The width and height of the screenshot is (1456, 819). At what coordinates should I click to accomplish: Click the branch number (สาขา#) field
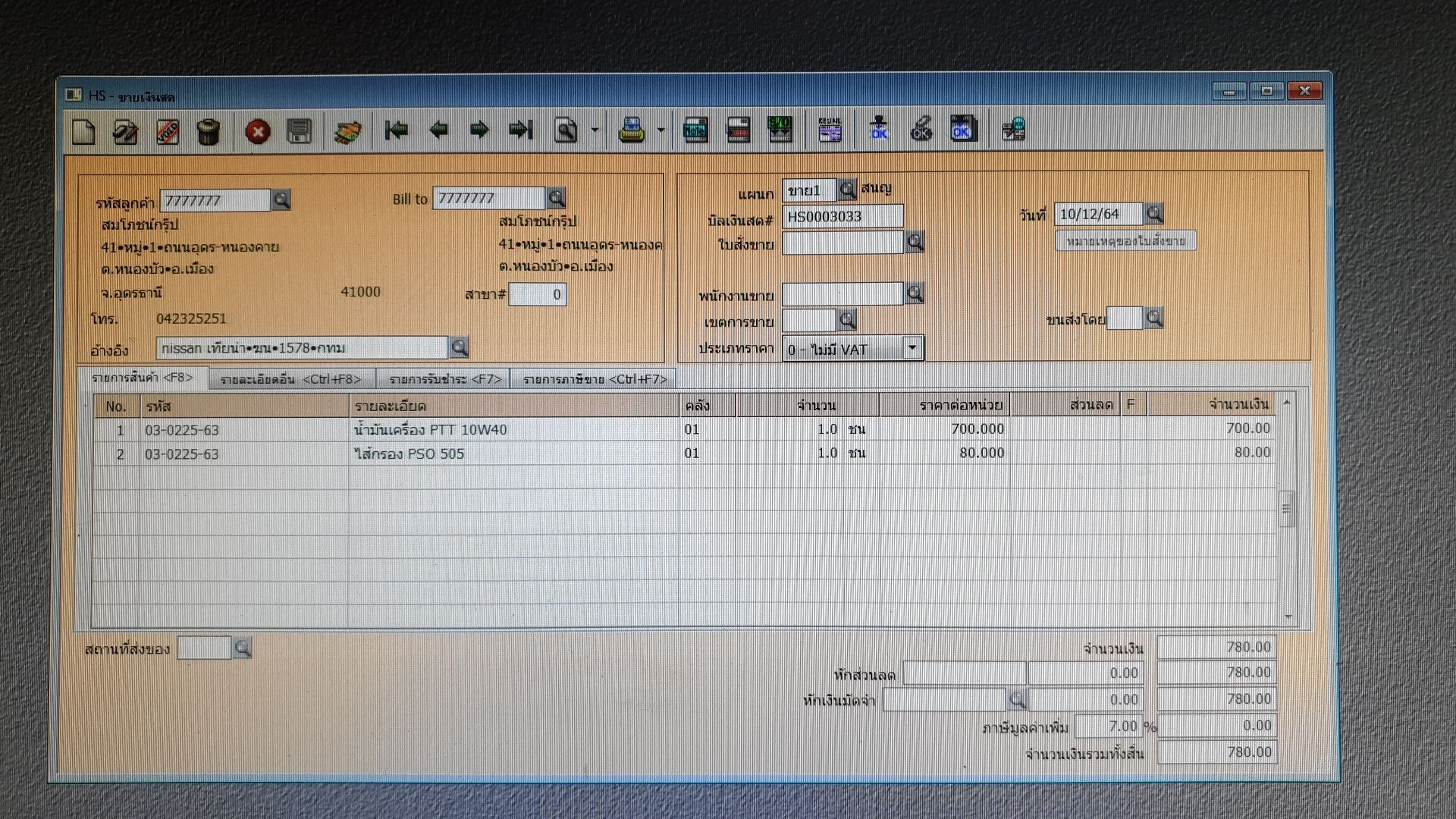click(537, 294)
